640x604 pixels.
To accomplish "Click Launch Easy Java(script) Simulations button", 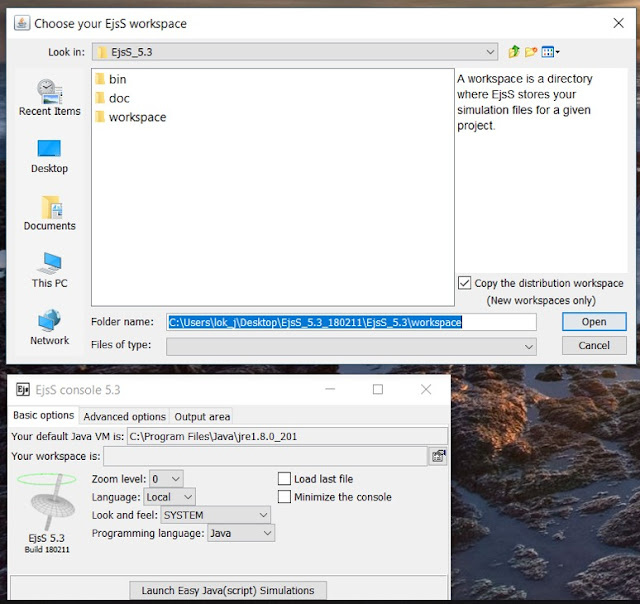I will 228,591.
